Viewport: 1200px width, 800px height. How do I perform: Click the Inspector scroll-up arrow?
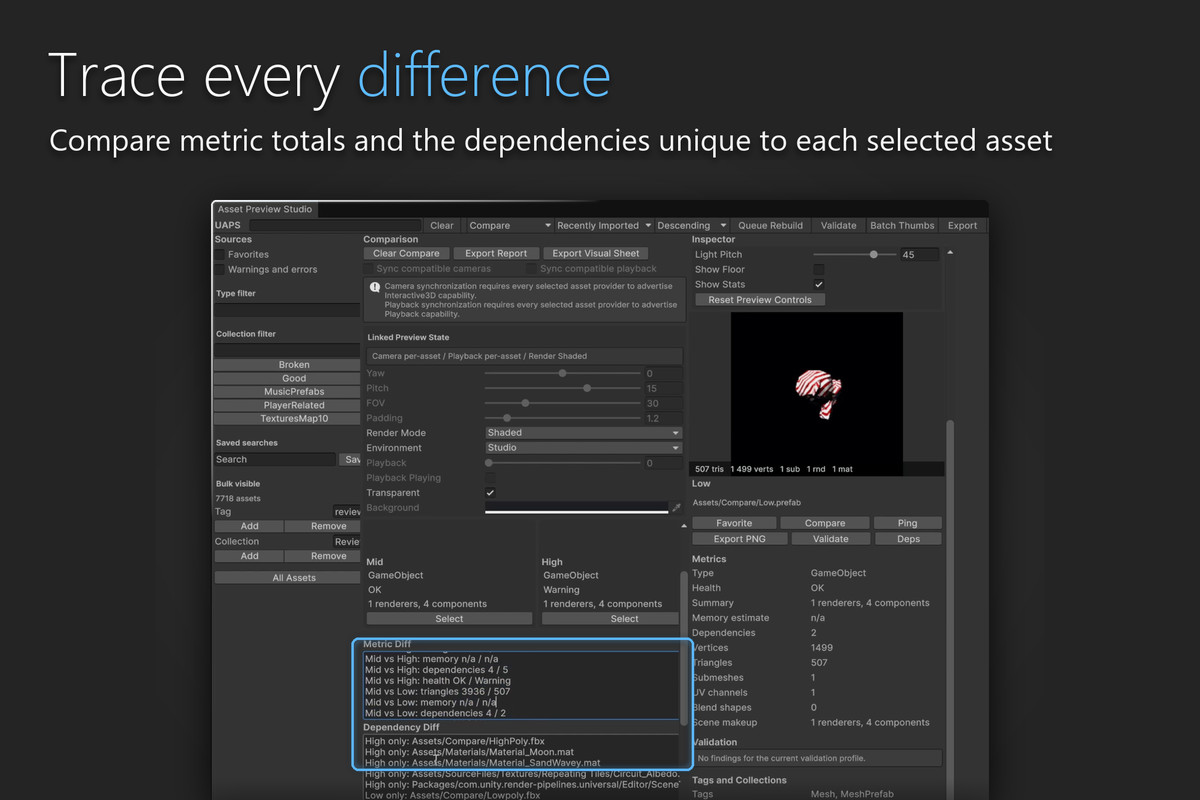[949, 253]
